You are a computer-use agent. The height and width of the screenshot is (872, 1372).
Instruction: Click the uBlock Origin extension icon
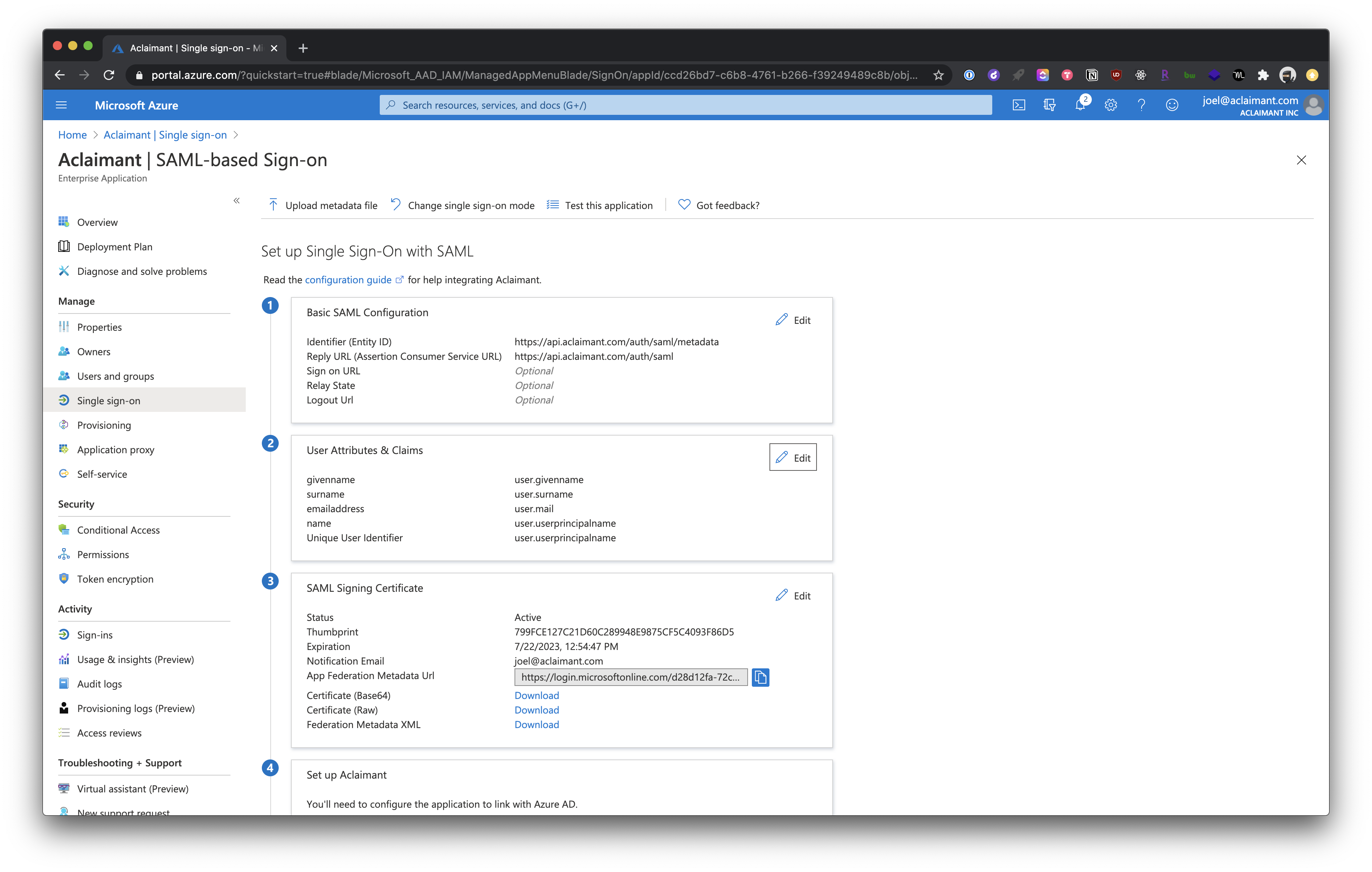point(1116,75)
